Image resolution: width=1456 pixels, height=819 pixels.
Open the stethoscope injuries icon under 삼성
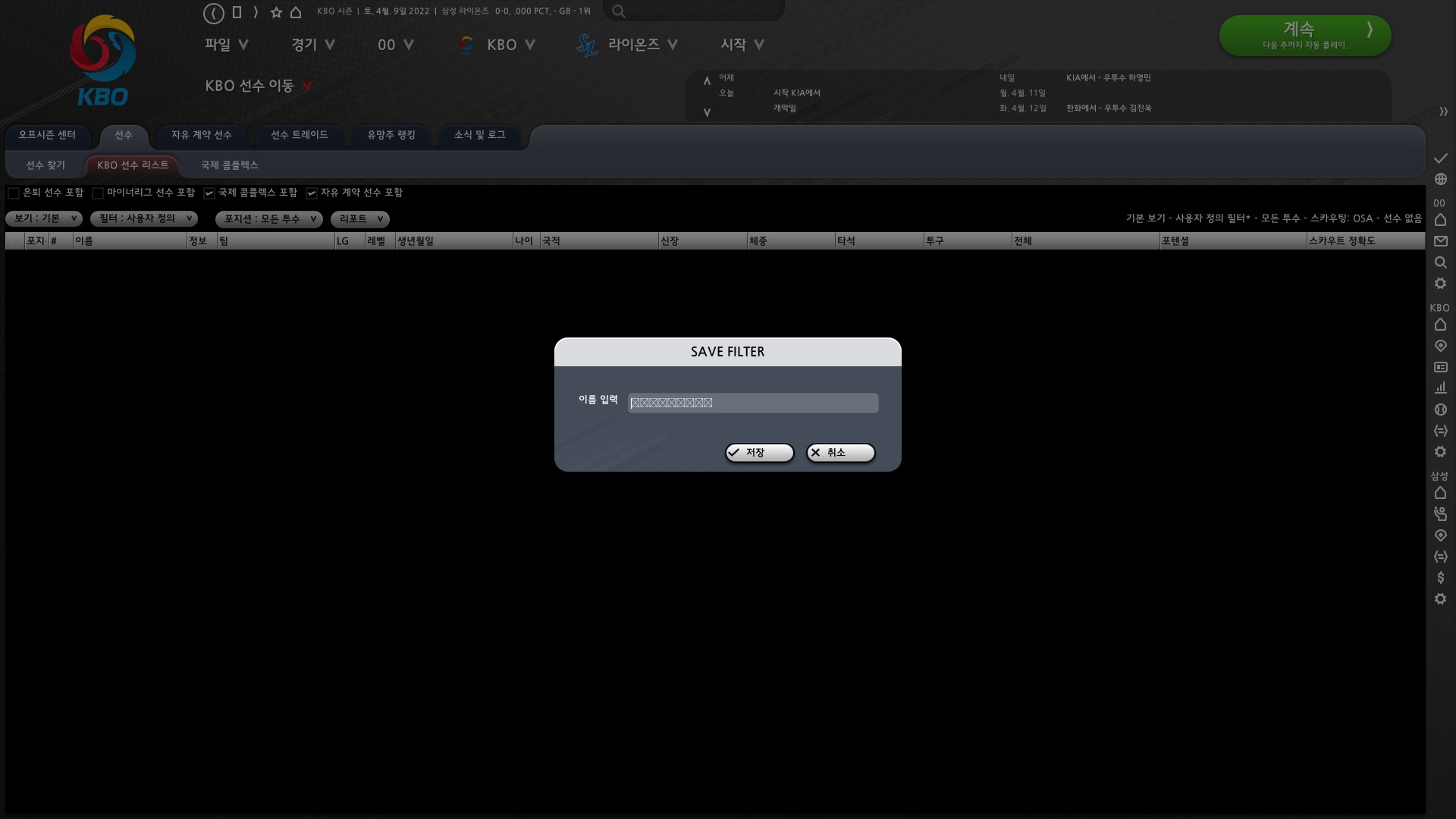pos(1440,514)
